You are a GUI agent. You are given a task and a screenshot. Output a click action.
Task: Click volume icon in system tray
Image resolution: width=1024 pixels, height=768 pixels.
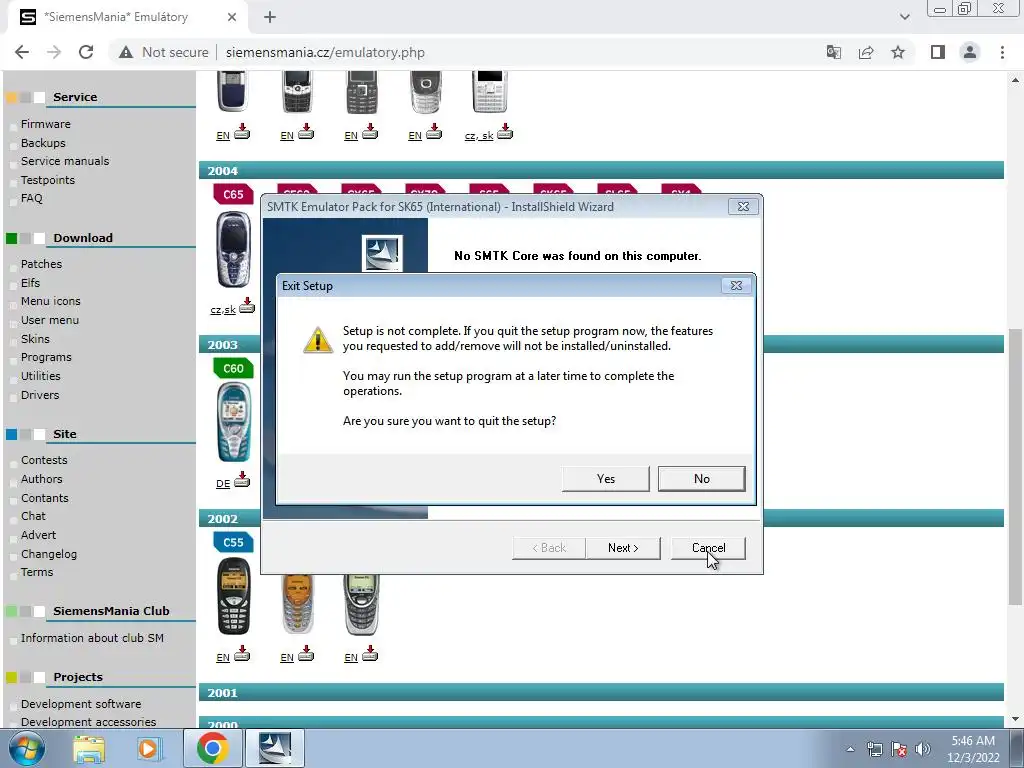(x=923, y=749)
